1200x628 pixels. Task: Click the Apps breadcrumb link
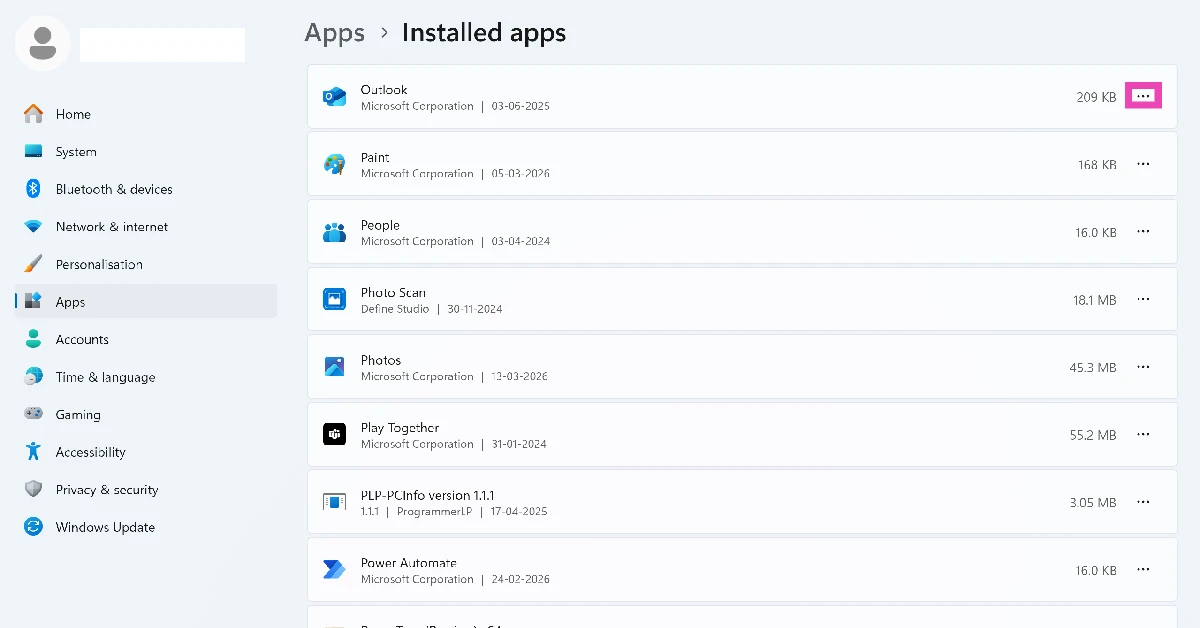tap(335, 33)
